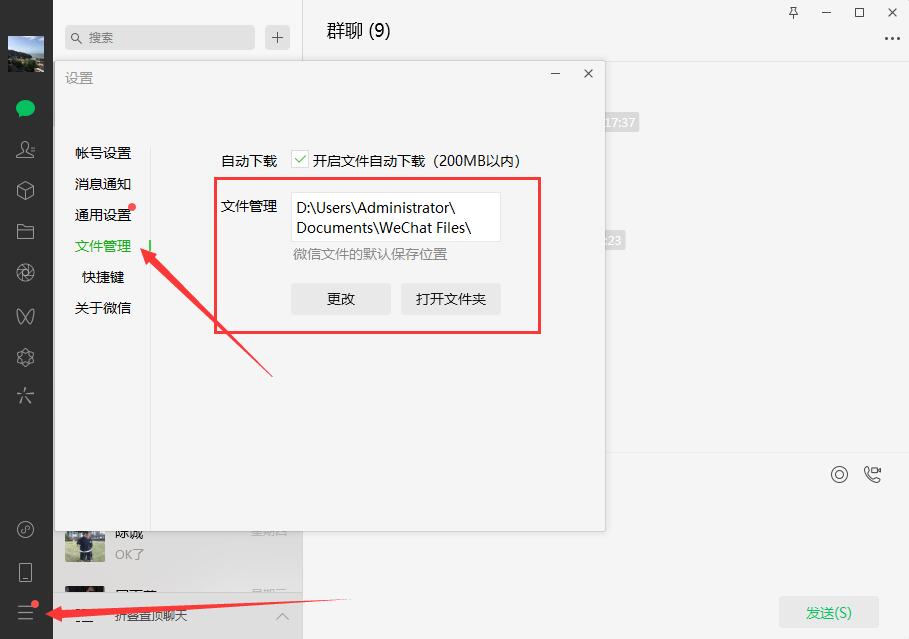Open the Contacts icon in sidebar
This screenshot has width=909, height=639.
point(25,149)
